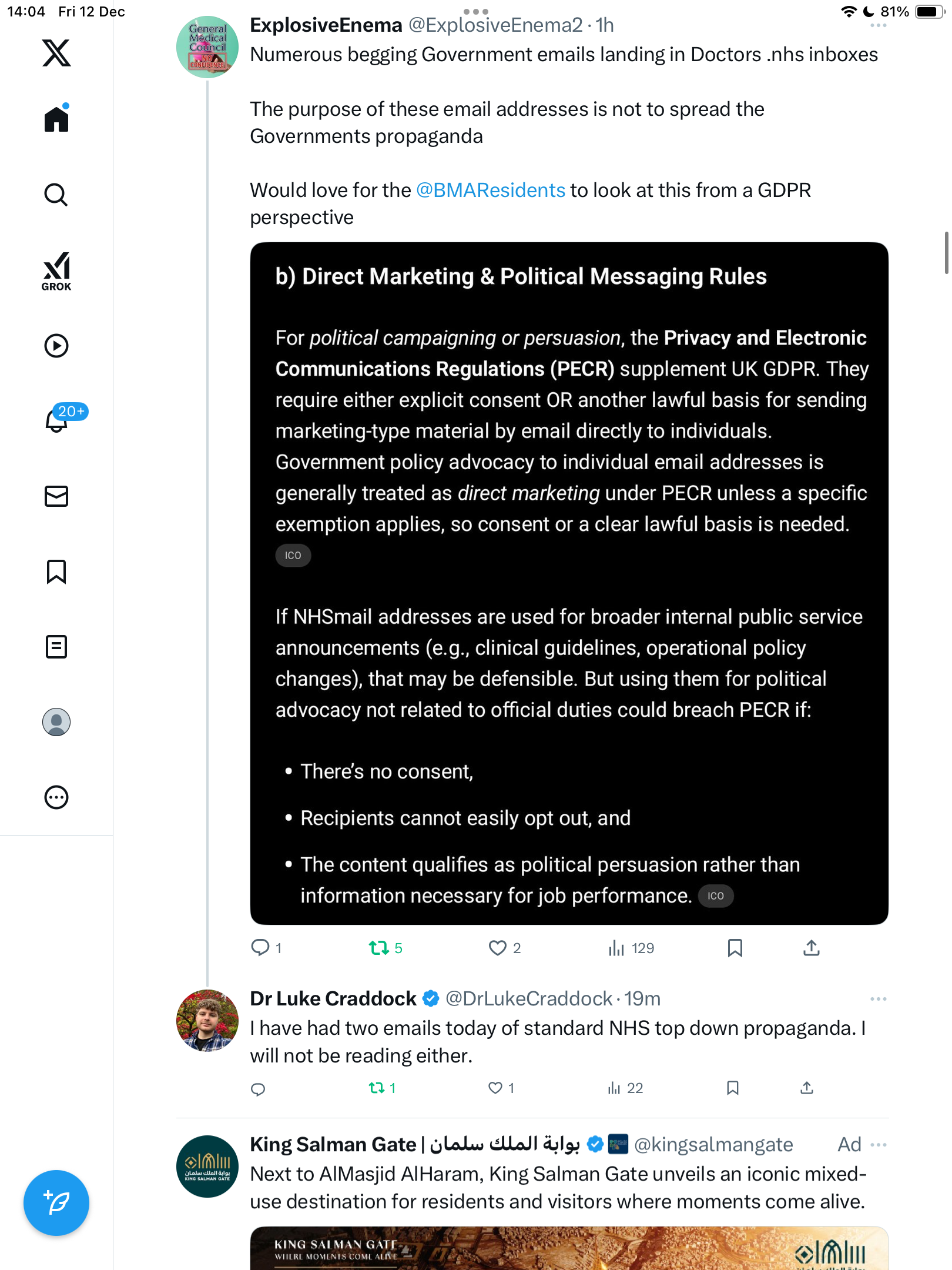Open the Grok assistant in sidebar

tap(56, 271)
